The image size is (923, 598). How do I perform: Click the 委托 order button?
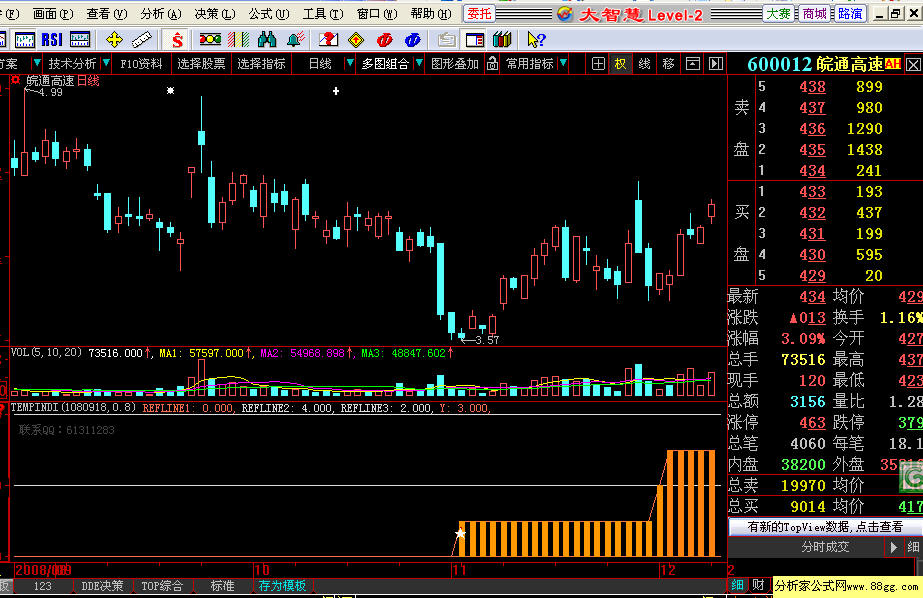pyautogui.click(x=479, y=14)
